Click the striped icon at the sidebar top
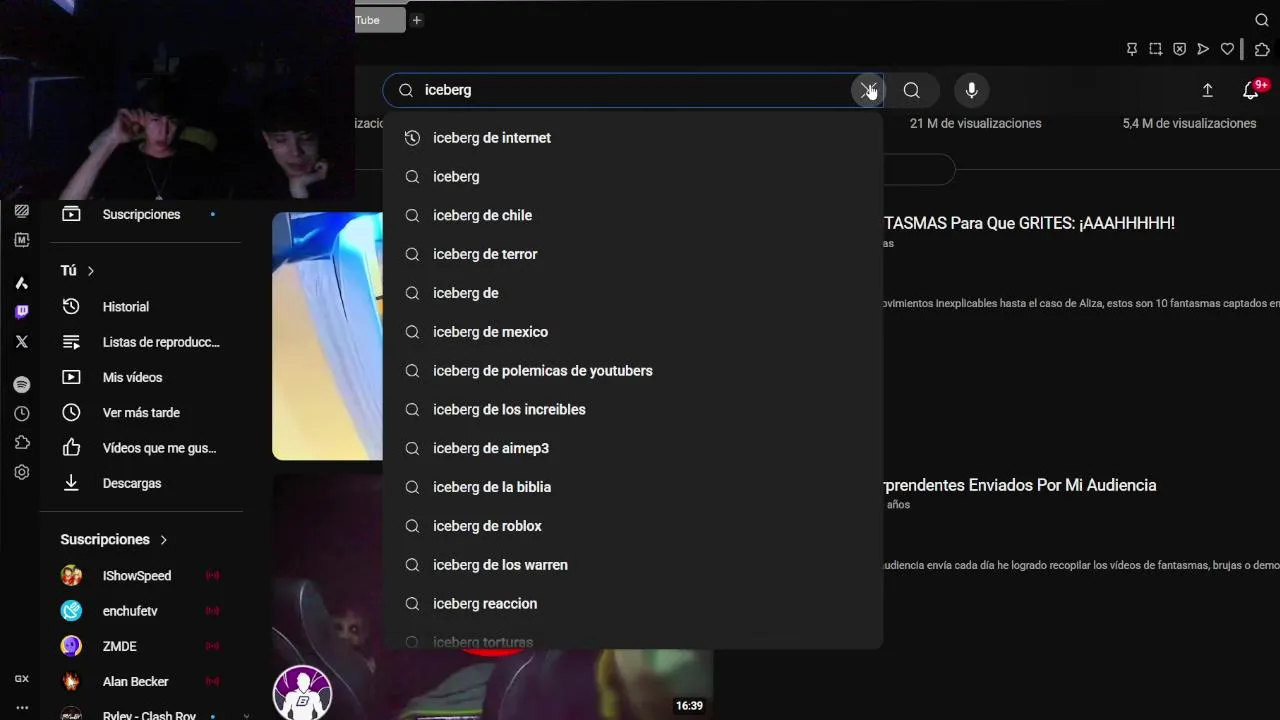The height and width of the screenshot is (720, 1280). [22, 211]
